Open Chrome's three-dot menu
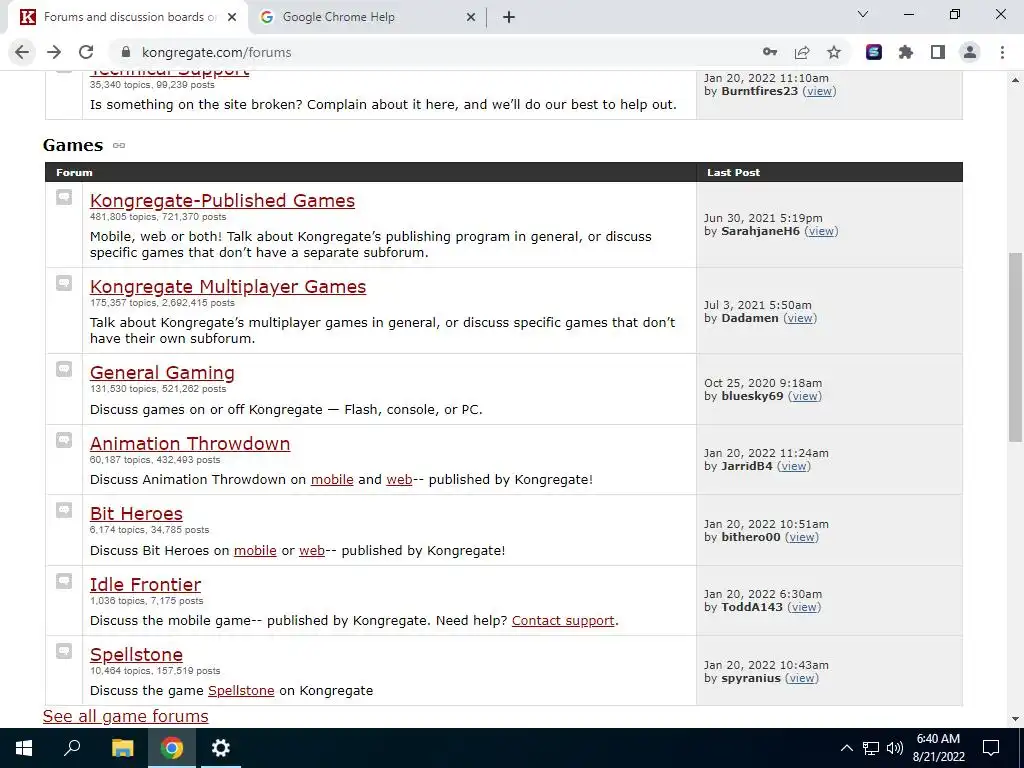 coord(1002,52)
